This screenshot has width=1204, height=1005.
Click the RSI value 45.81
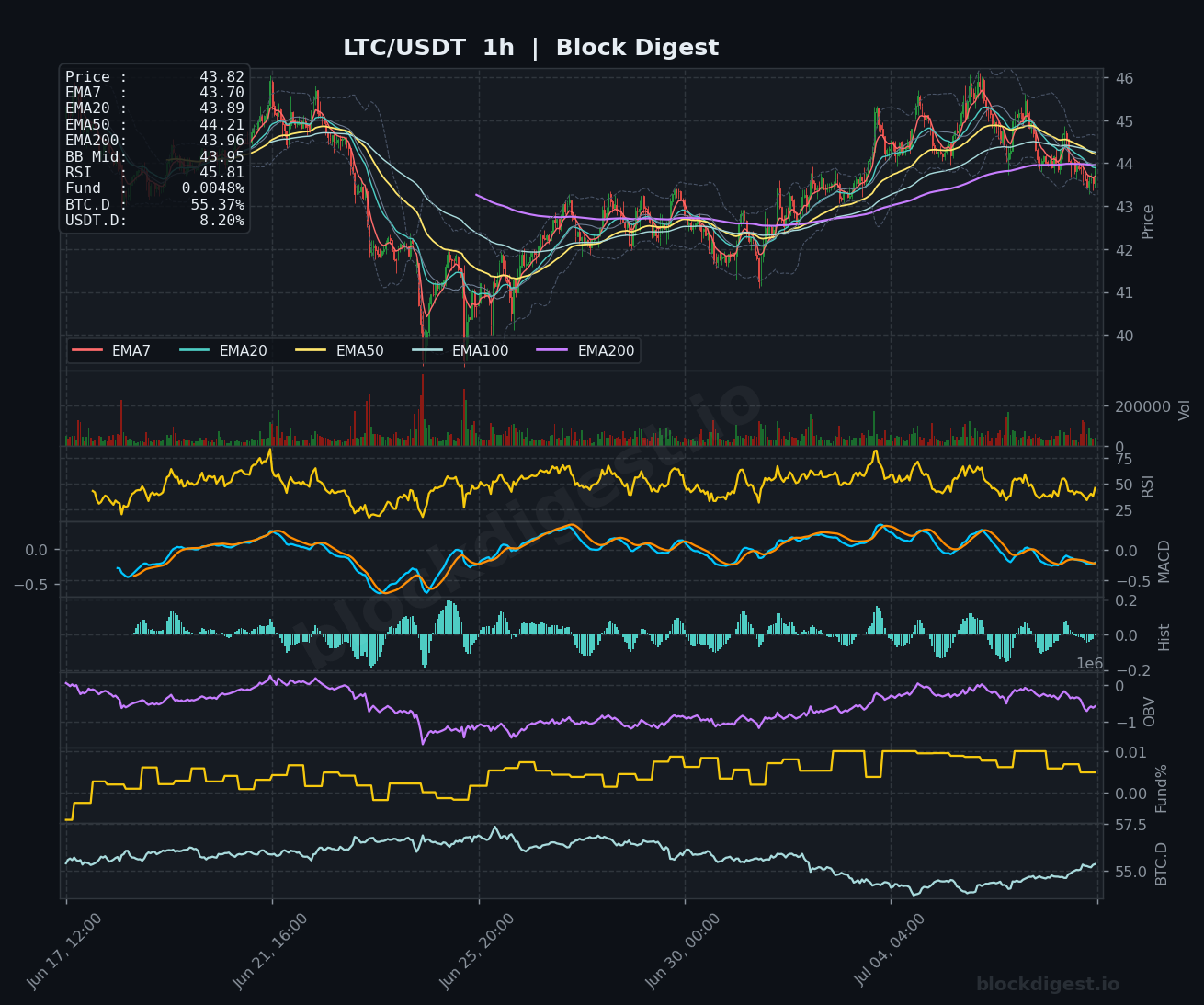(x=221, y=173)
